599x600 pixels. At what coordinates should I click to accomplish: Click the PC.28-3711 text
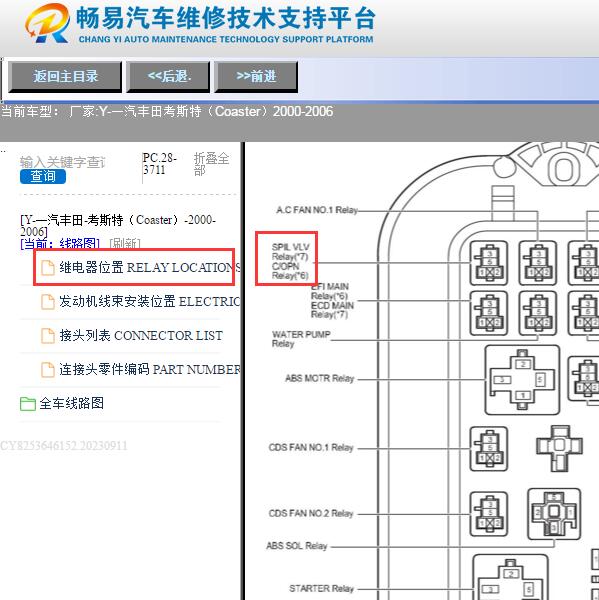click(x=160, y=164)
